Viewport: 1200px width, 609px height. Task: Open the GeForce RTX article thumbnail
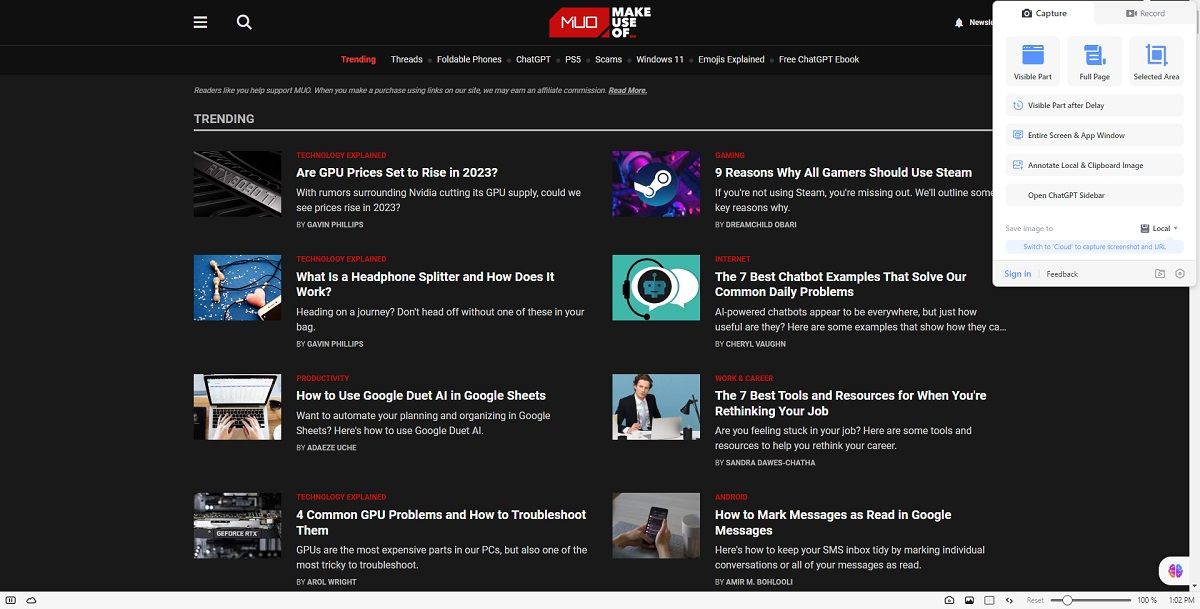237,526
